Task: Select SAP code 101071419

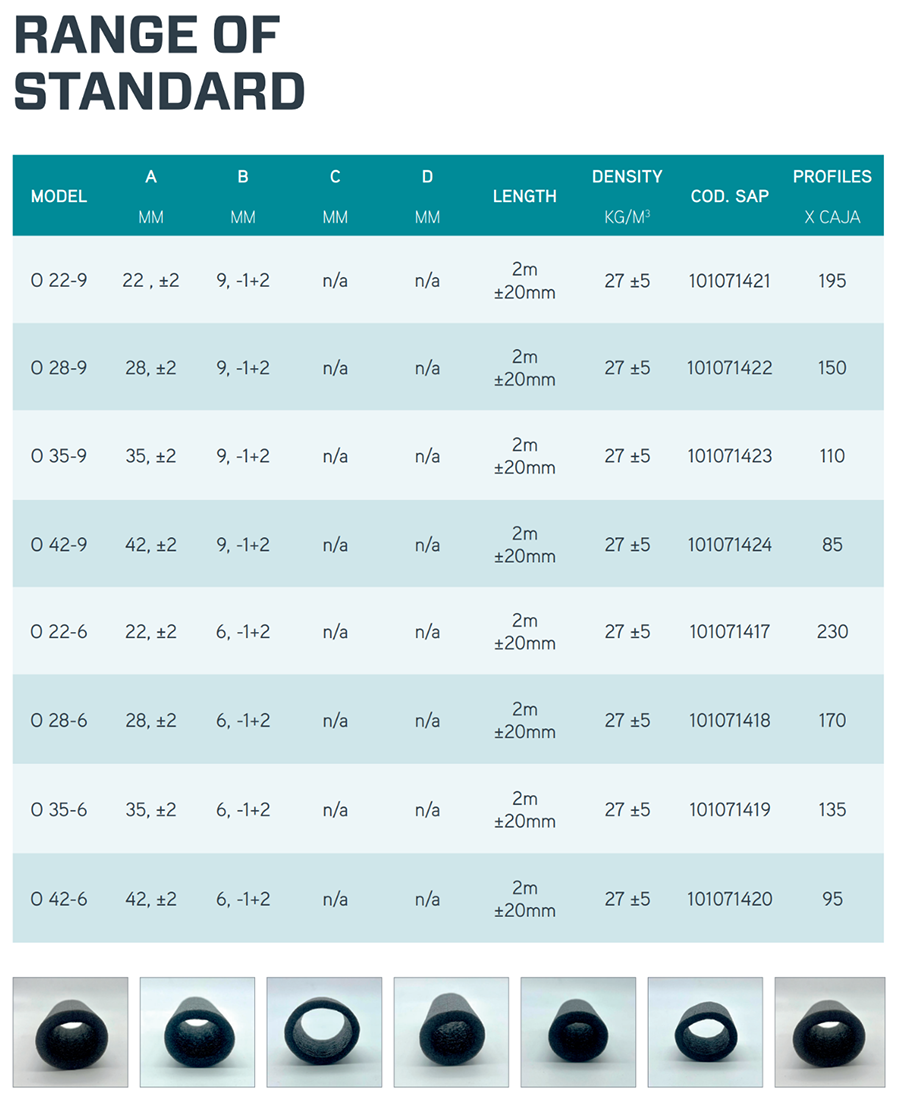Action: (730, 810)
